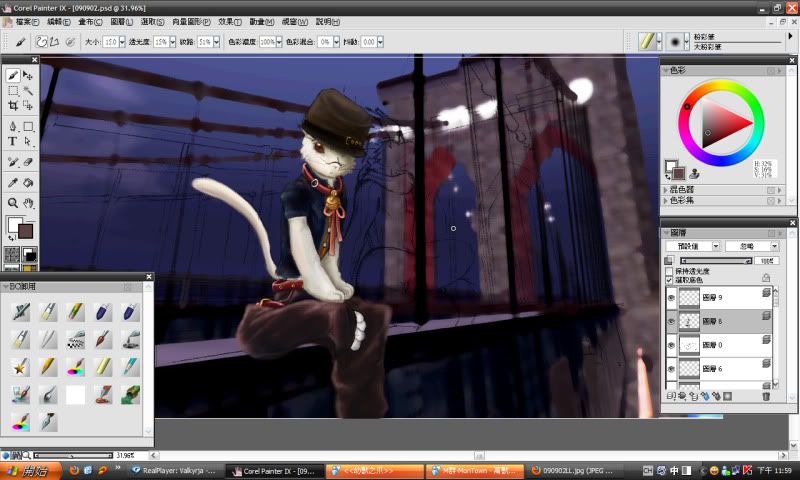Click the zoom slider below the canvas
800x480 pixels.
click(x=73, y=455)
